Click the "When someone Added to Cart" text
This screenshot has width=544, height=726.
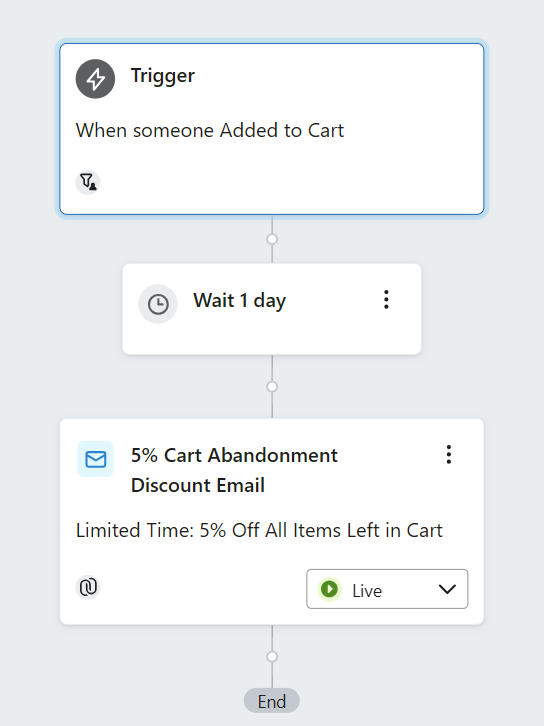coord(210,130)
